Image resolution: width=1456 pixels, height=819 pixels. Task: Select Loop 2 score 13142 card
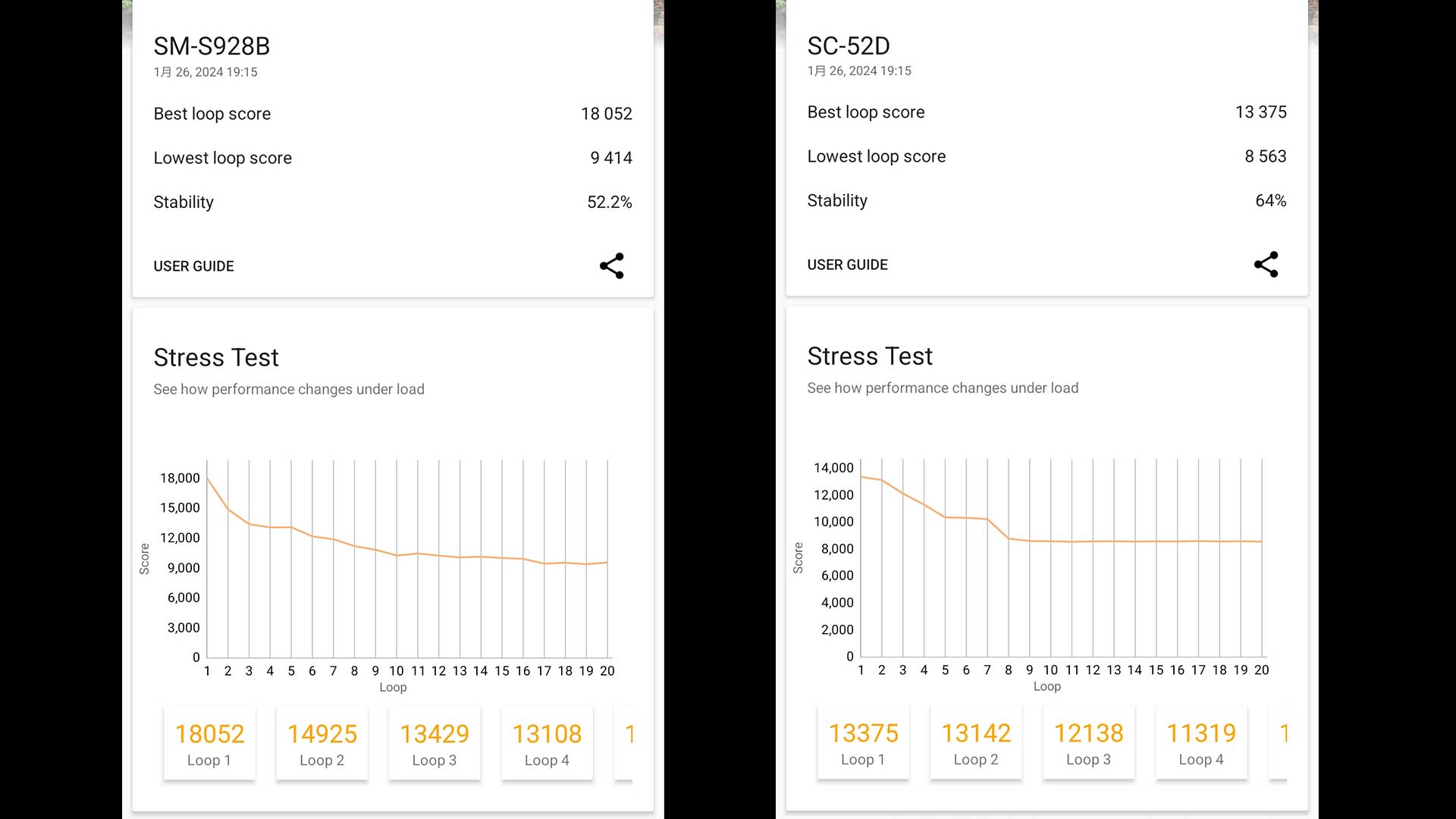click(x=976, y=742)
